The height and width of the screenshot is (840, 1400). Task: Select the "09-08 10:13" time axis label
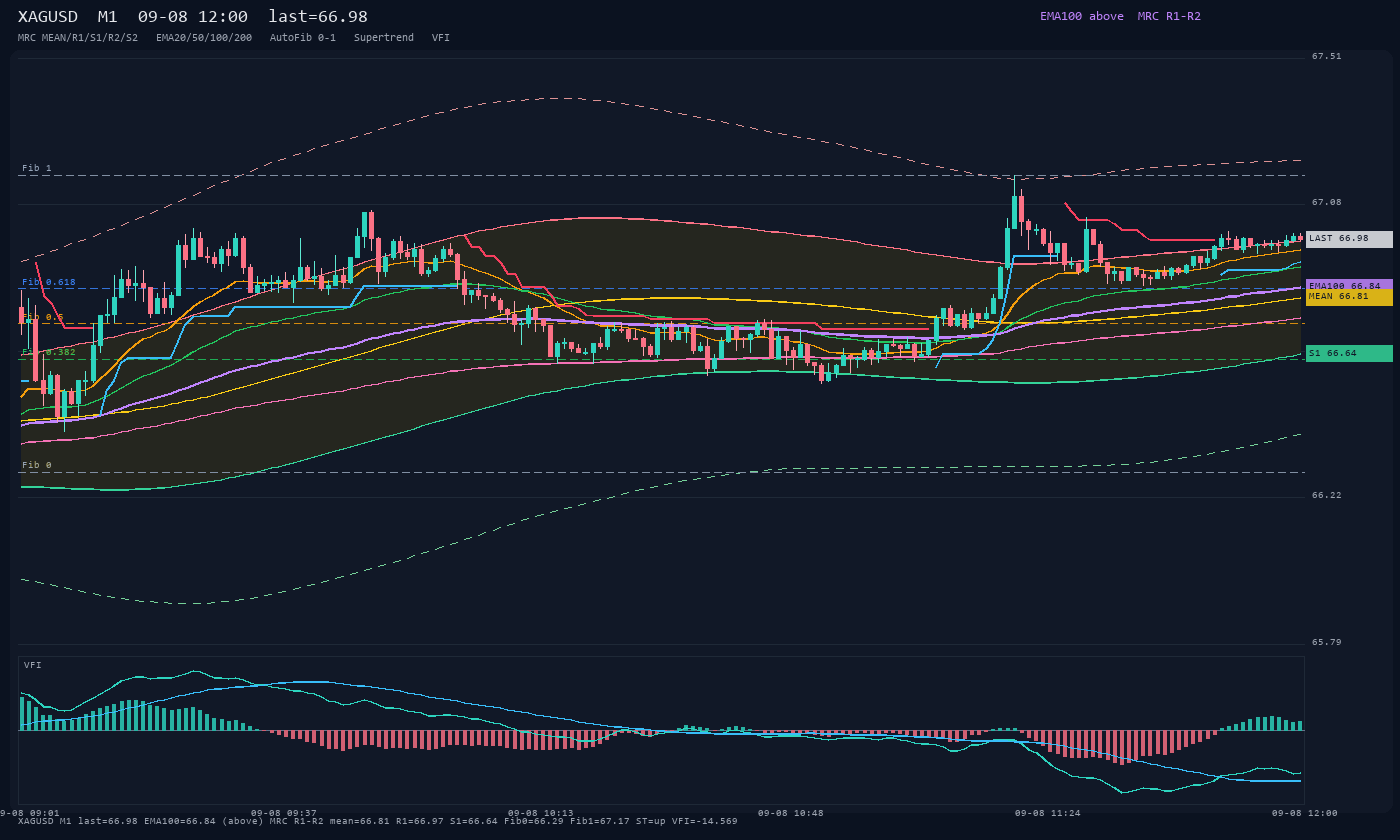pos(541,813)
